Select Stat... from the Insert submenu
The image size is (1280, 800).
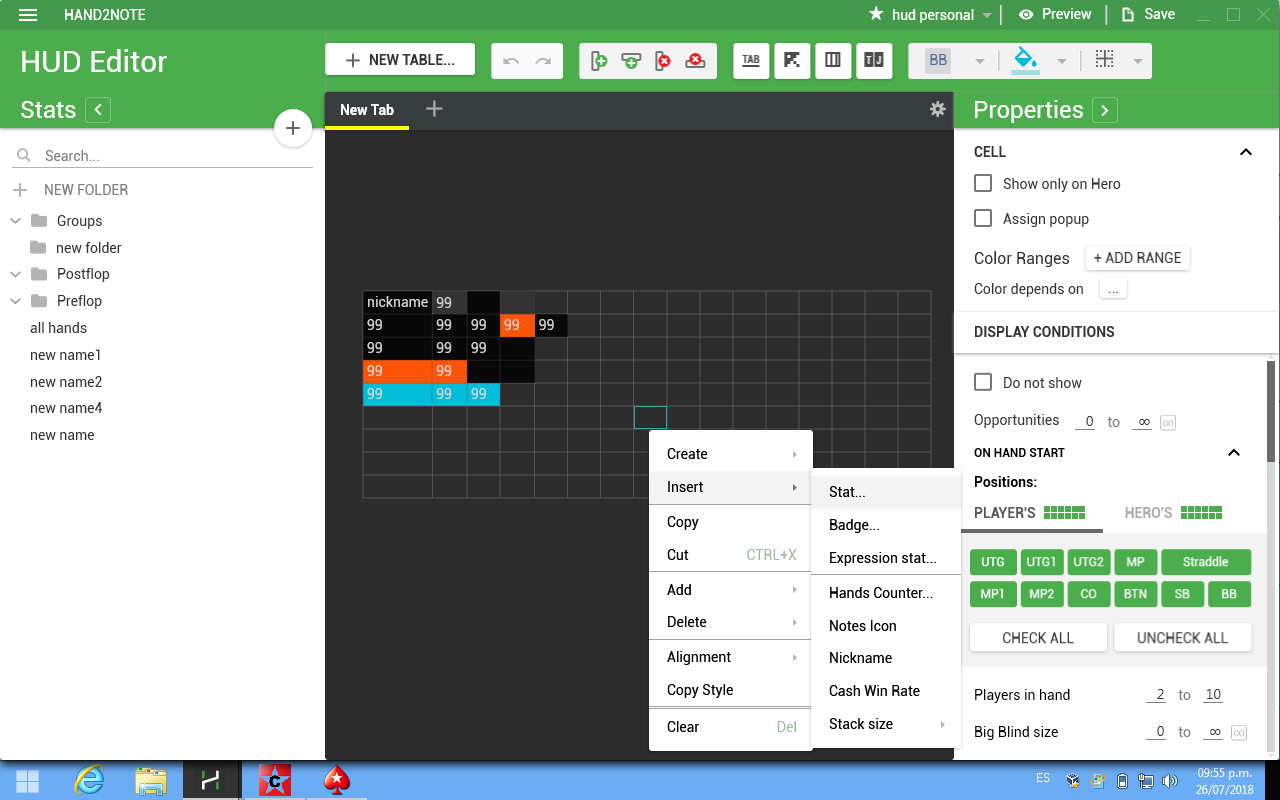[x=886, y=492]
